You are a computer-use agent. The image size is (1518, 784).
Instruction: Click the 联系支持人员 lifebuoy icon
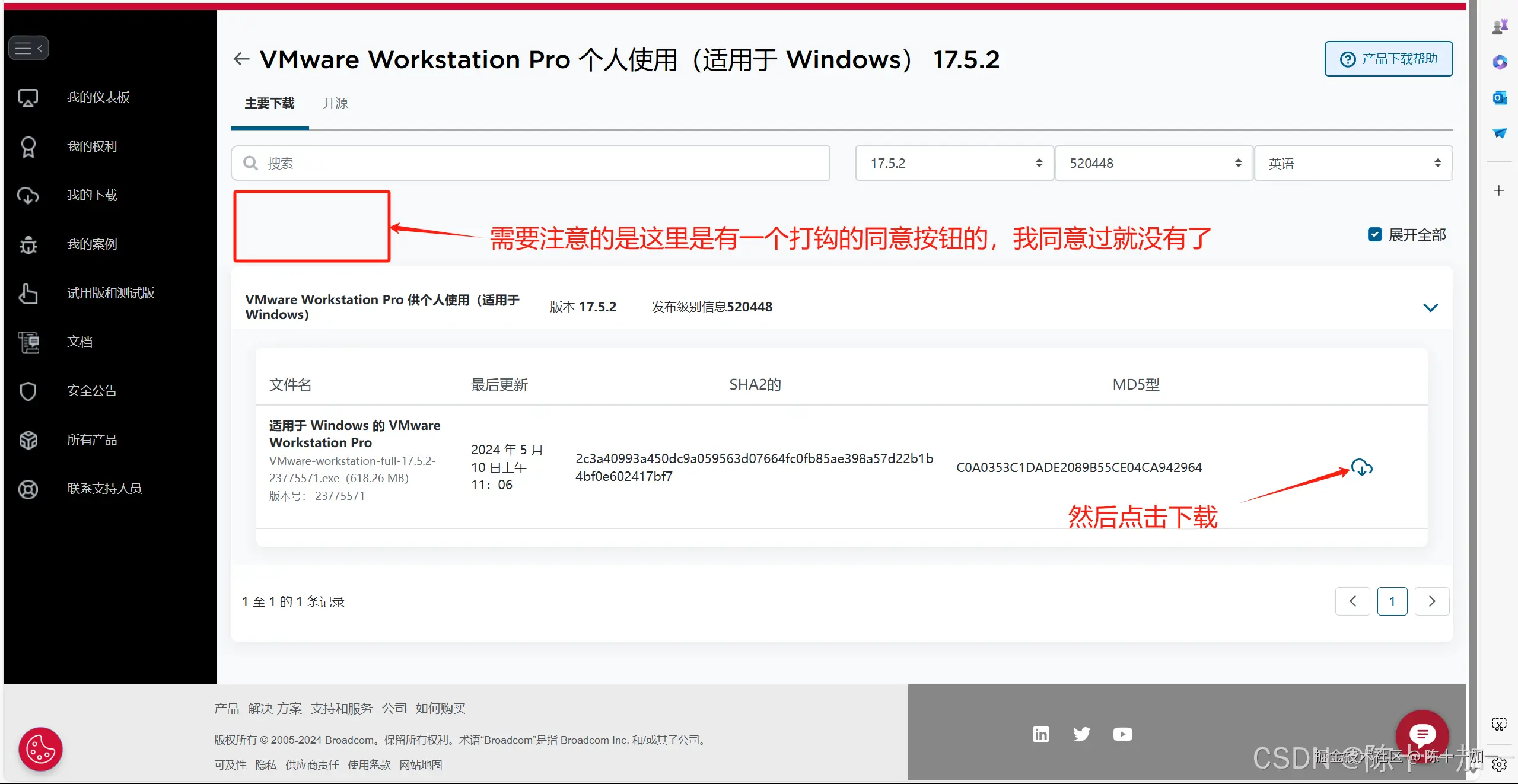28,489
